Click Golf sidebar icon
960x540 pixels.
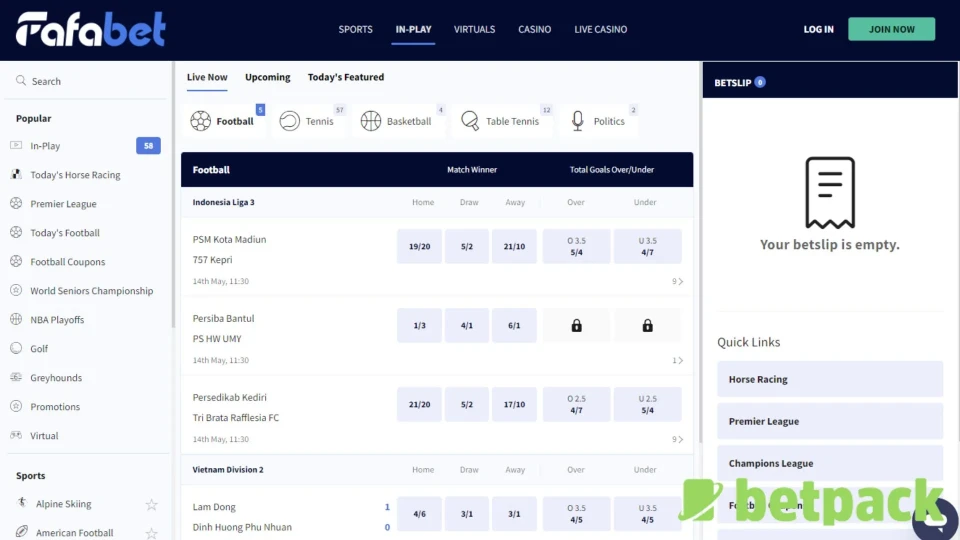click(x=16, y=348)
